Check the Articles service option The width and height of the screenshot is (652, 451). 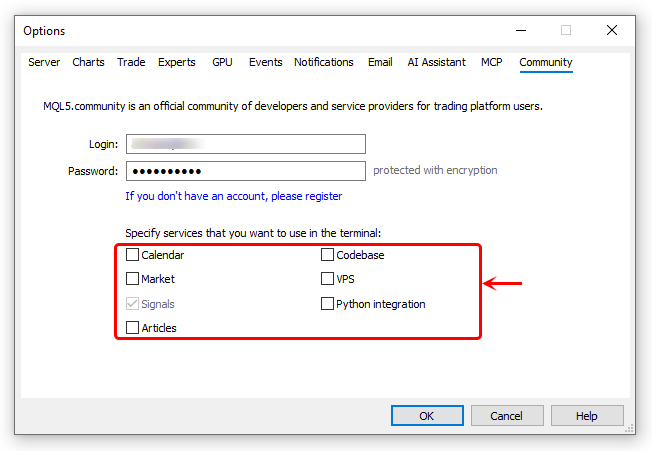coord(132,328)
